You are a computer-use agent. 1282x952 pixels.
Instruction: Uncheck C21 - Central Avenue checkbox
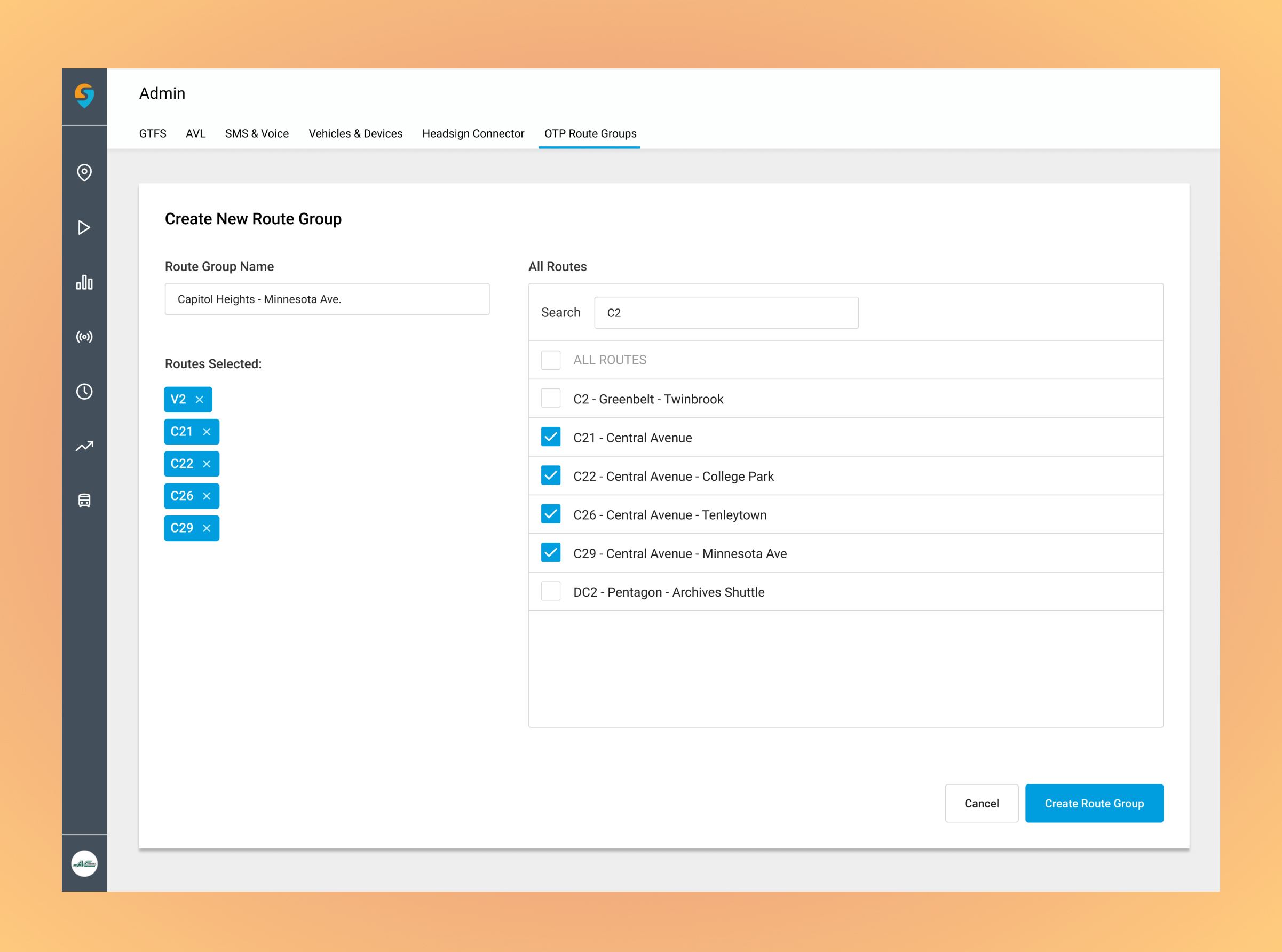[x=550, y=437]
